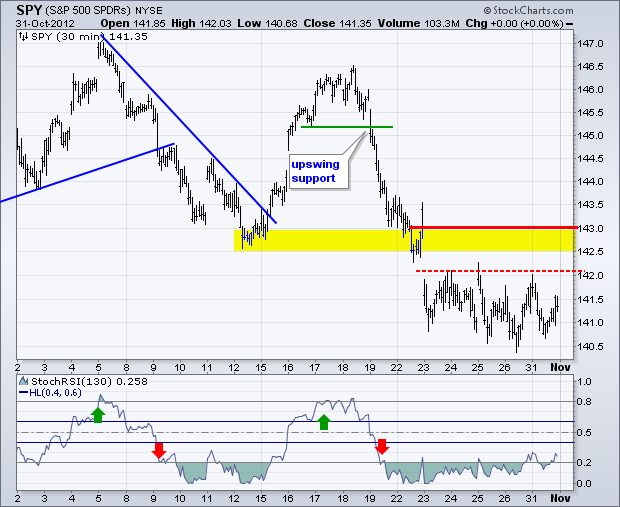The image size is (620, 507).
Task: Click the first green up arrow on StochRSI
Action: coord(98,415)
